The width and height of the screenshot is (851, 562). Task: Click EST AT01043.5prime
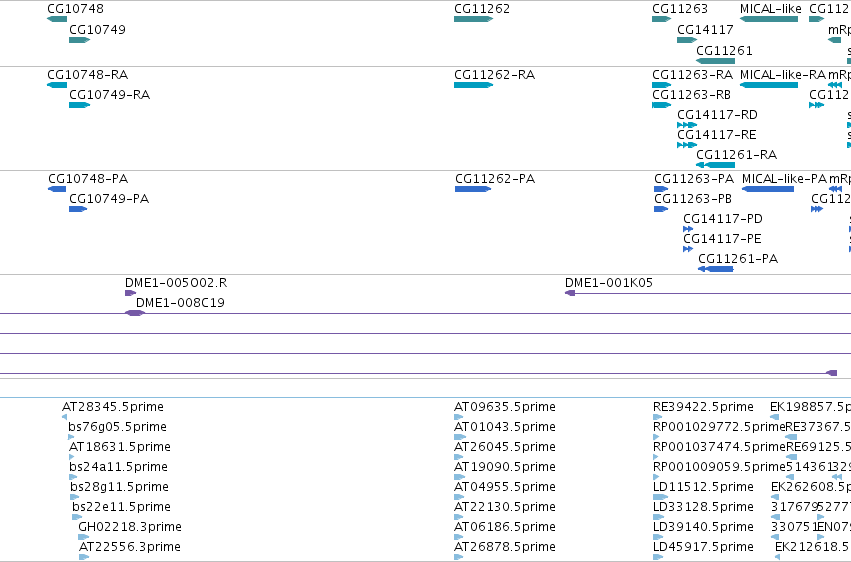click(x=460, y=437)
